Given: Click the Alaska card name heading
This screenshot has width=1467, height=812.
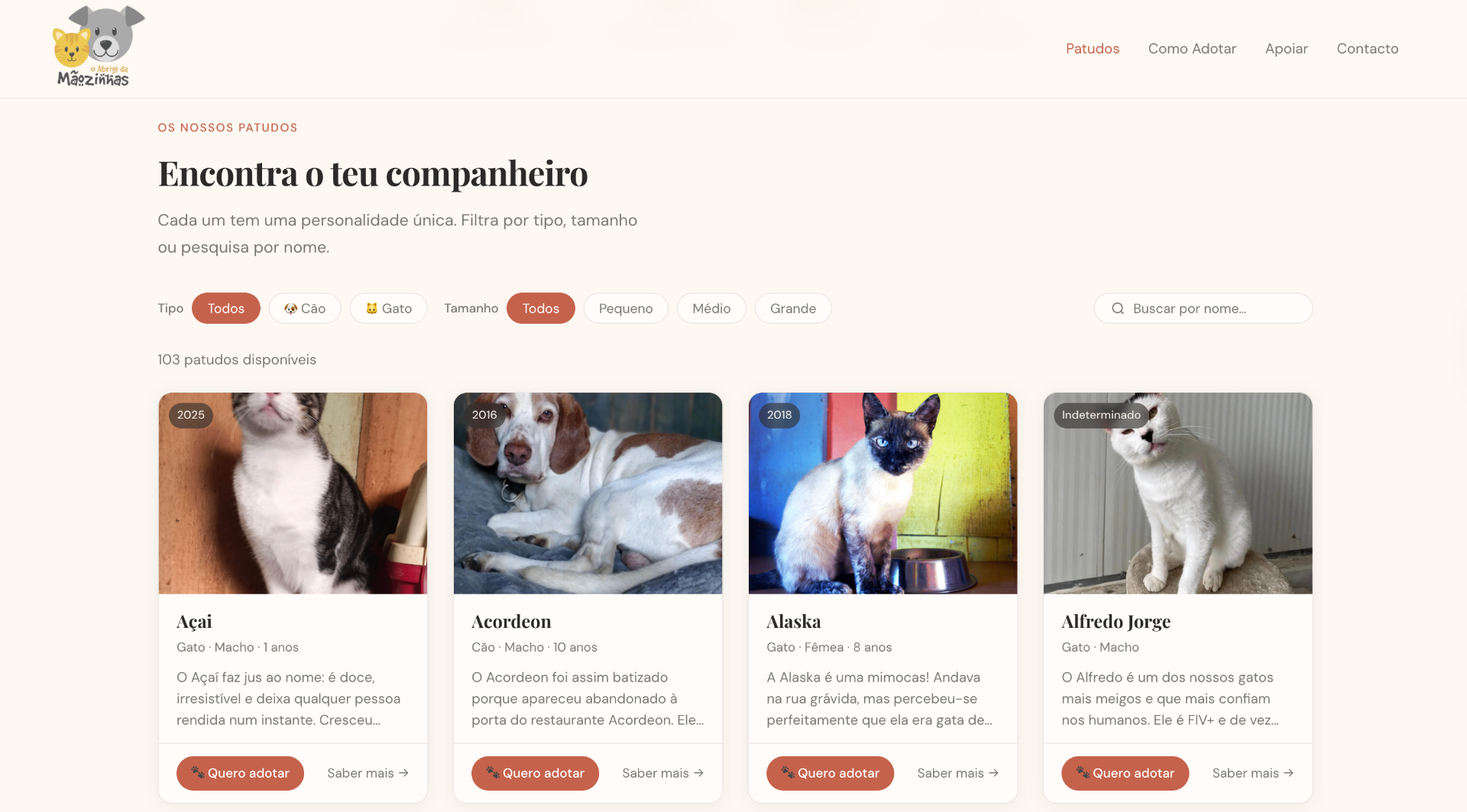Looking at the screenshot, I should pyautogui.click(x=794, y=622).
